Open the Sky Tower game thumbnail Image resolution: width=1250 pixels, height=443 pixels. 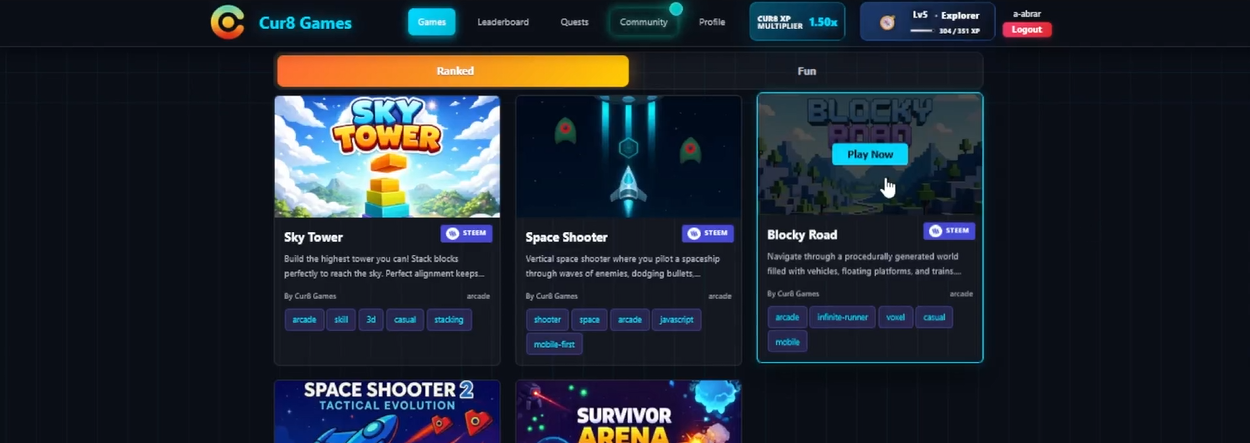click(387, 156)
